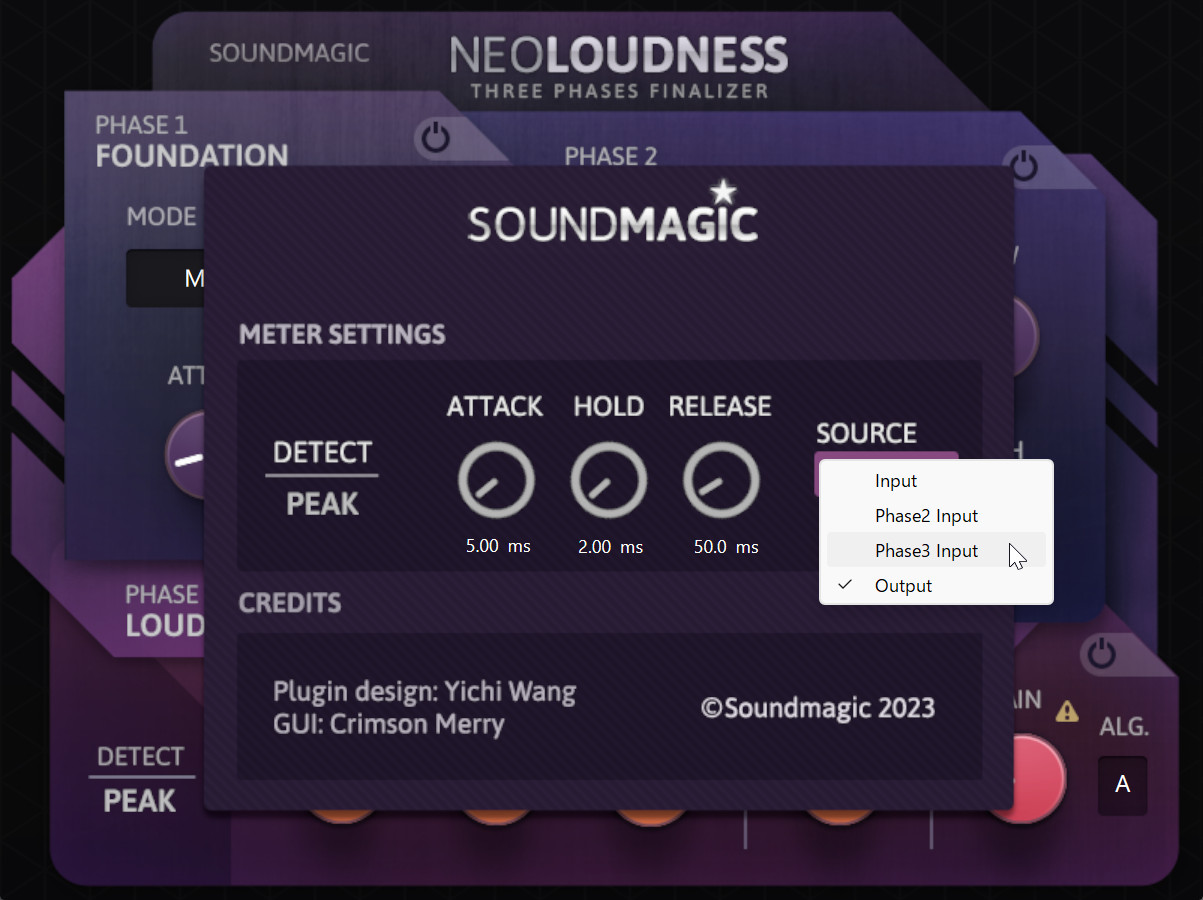Click the "THREE PHASES FINALIZER" subtitle

pyautogui.click(x=620, y=92)
